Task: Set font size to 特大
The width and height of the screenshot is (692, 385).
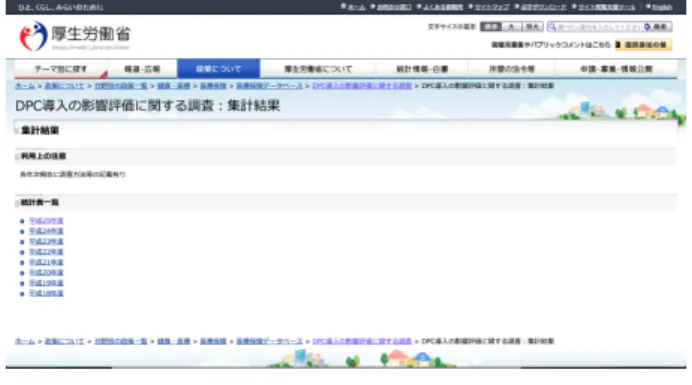Action: tap(532, 27)
